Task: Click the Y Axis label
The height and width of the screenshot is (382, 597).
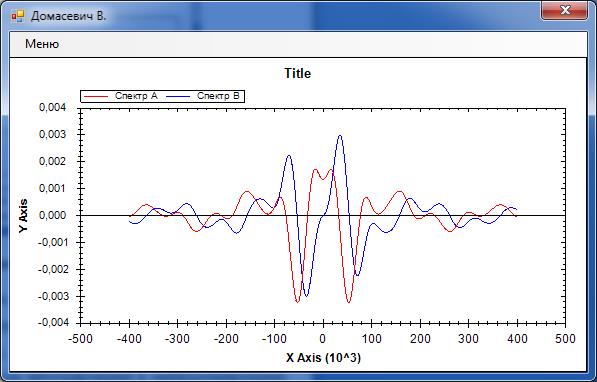Action: [24, 216]
